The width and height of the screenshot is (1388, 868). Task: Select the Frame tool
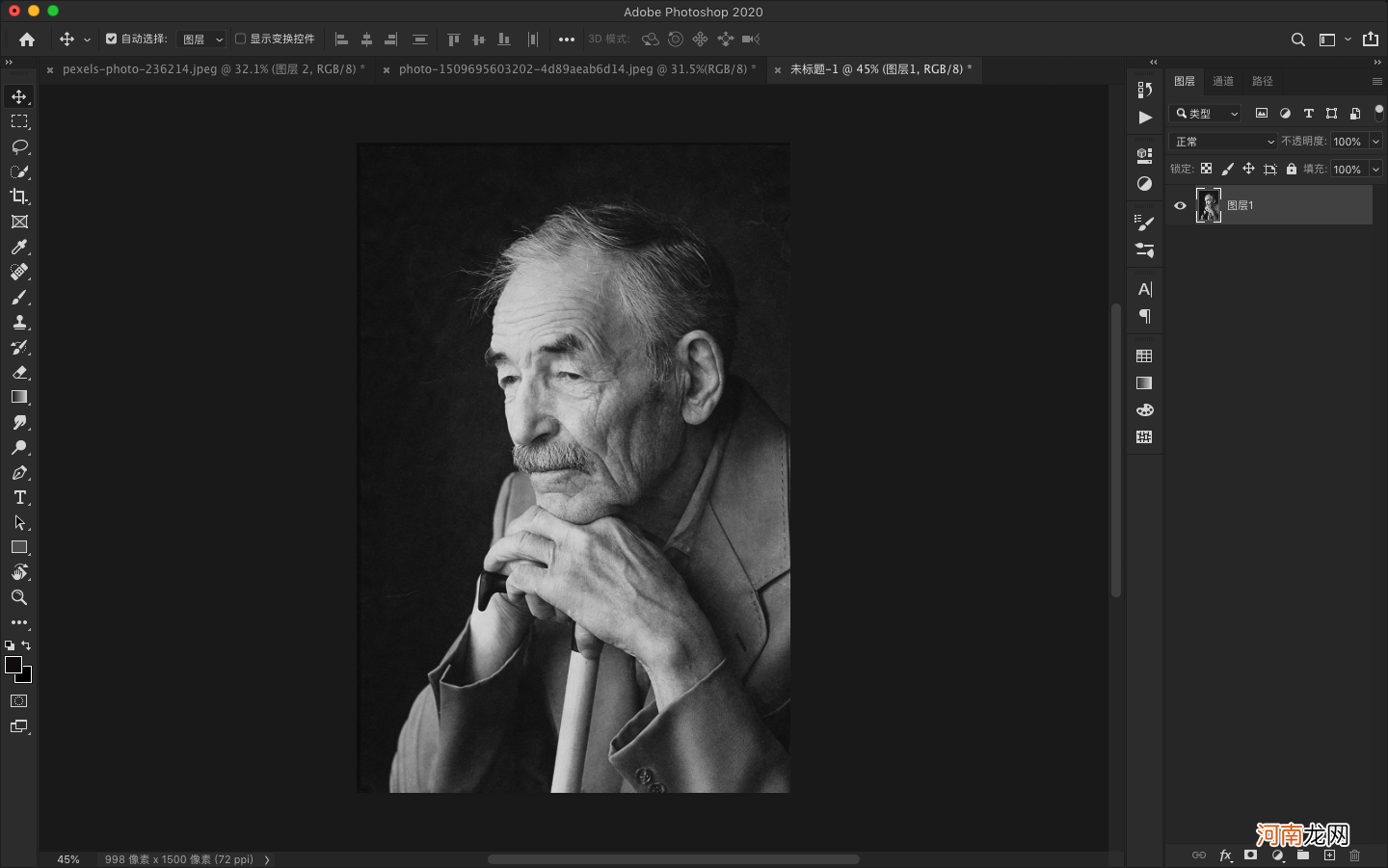tap(19, 222)
